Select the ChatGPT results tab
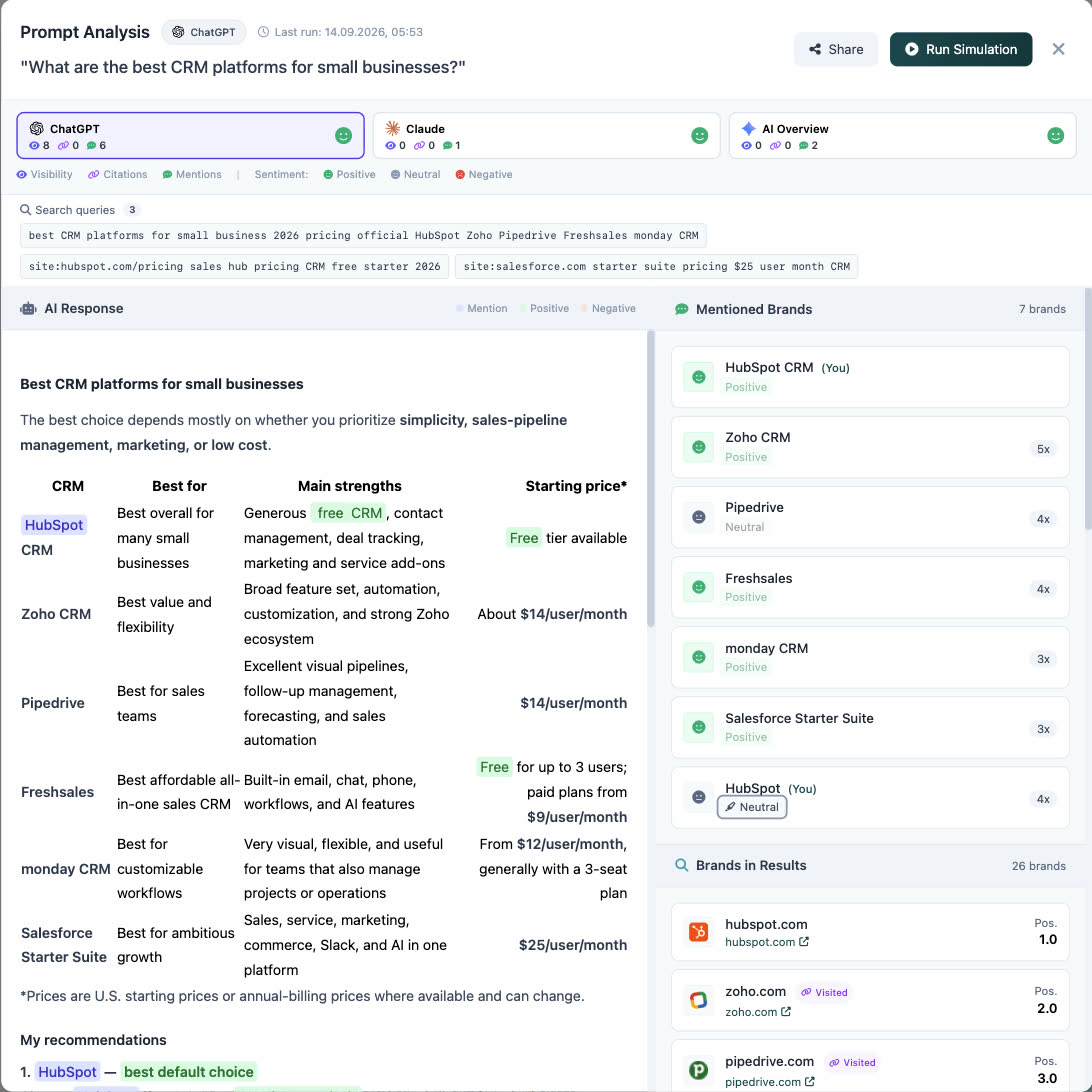 coord(190,136)
